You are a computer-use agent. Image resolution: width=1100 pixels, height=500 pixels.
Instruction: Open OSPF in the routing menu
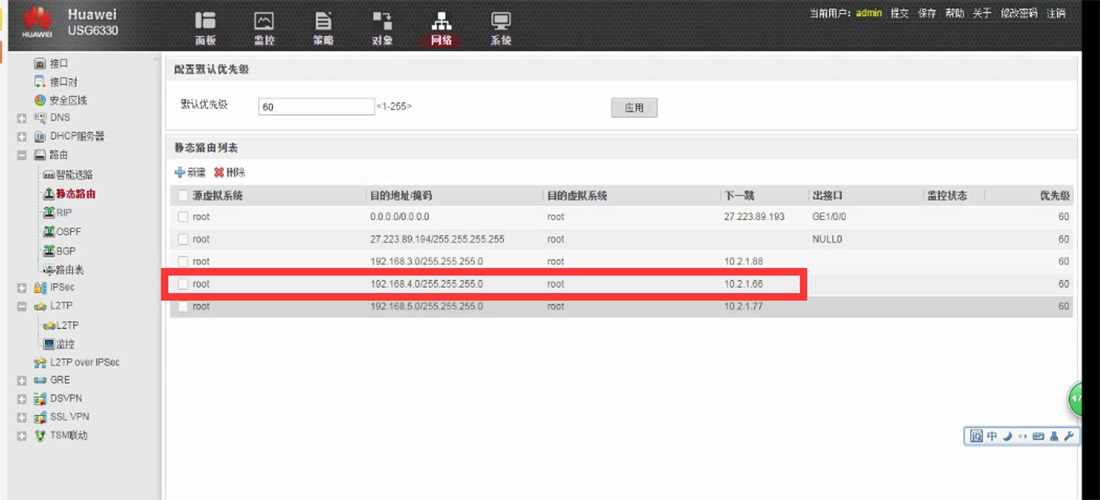67,231
